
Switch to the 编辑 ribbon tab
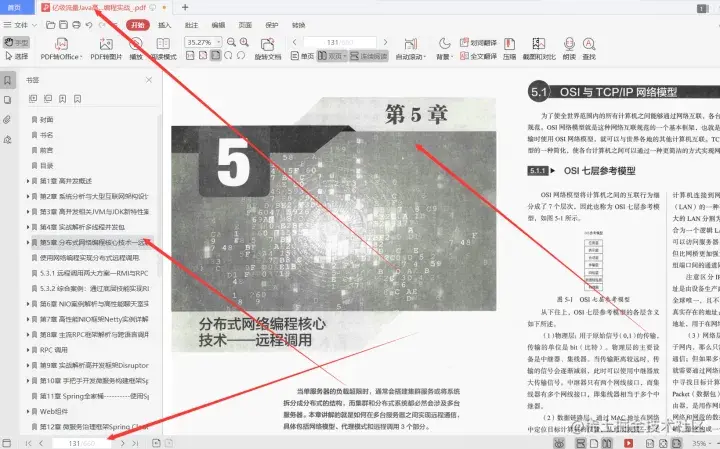tap(218, 25)
